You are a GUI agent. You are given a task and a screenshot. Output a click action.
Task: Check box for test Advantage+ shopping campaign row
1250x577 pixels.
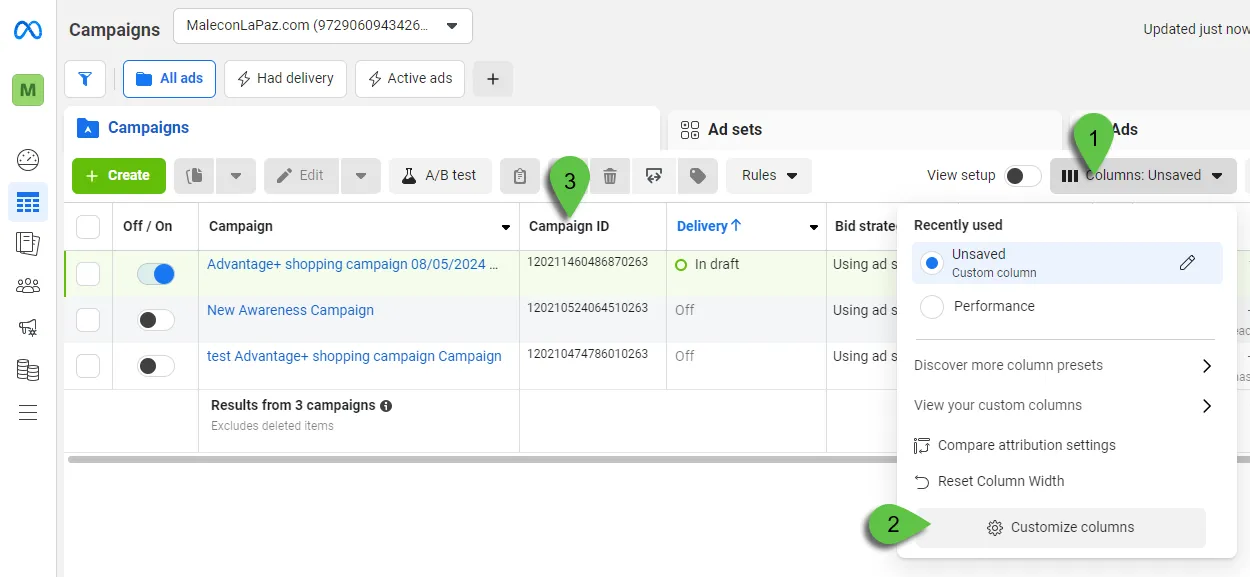point(88,366)
